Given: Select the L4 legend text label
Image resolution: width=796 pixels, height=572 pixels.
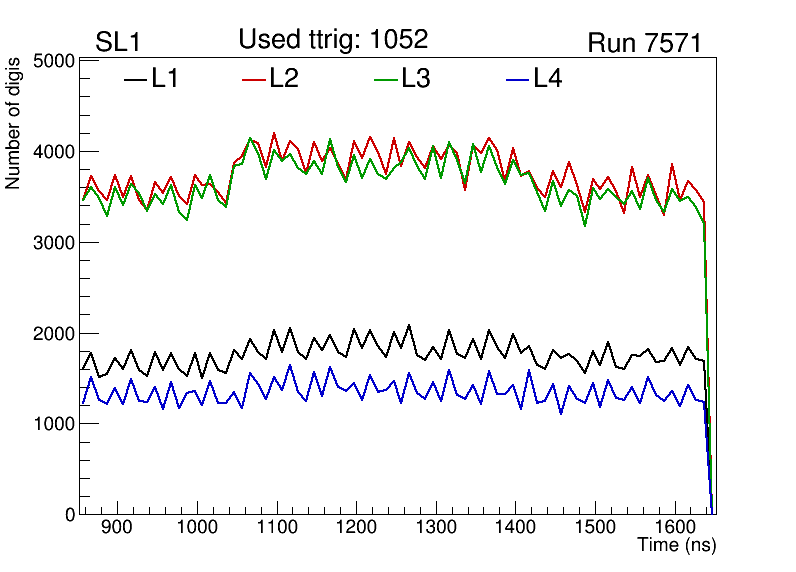Looking at the screenshot, I should click(547, 79).
